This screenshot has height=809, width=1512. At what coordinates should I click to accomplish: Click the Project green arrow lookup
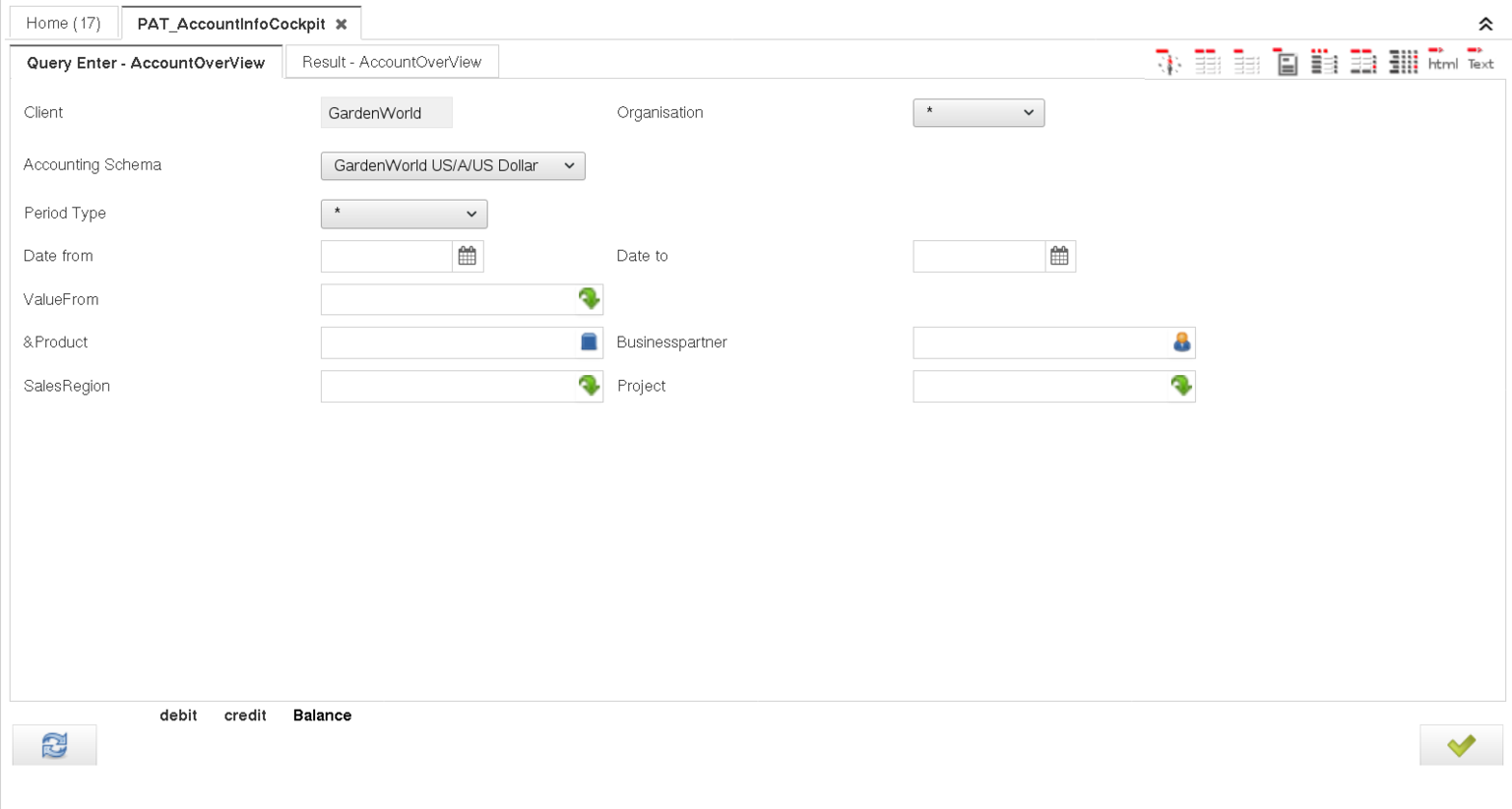click(x=1181, y=386)
